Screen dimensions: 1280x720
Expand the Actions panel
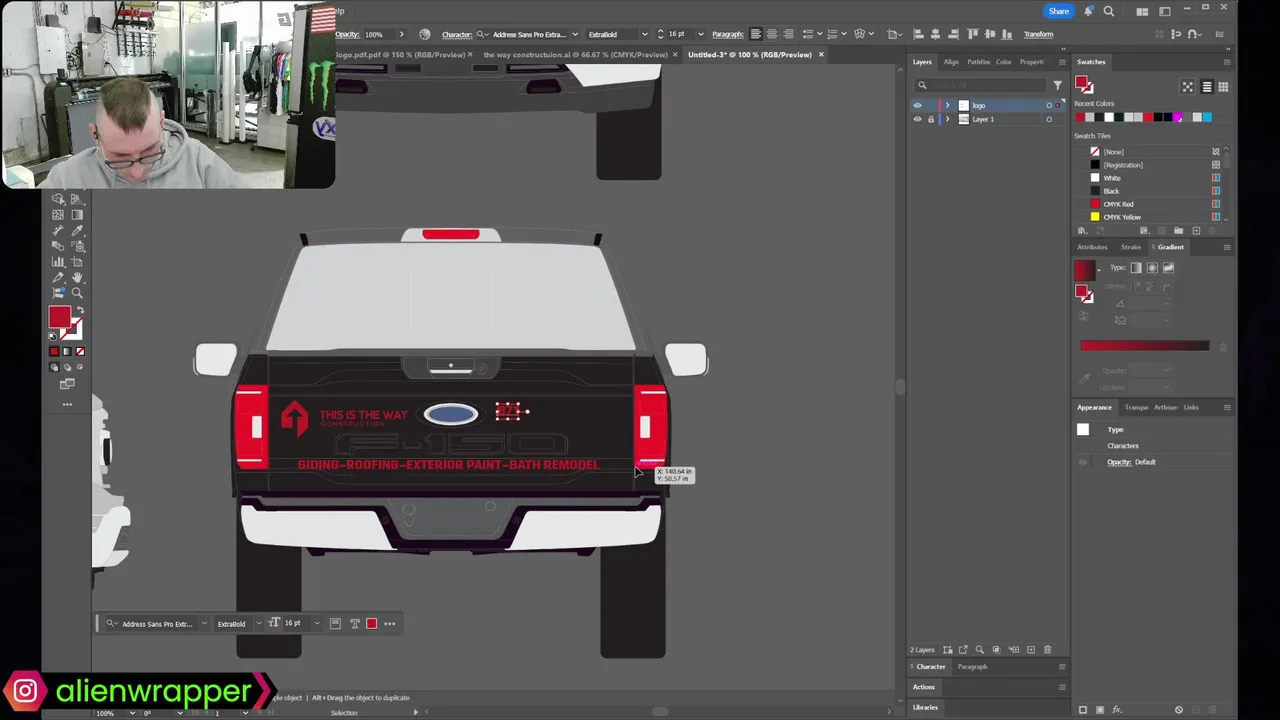(x=923, y=687)
